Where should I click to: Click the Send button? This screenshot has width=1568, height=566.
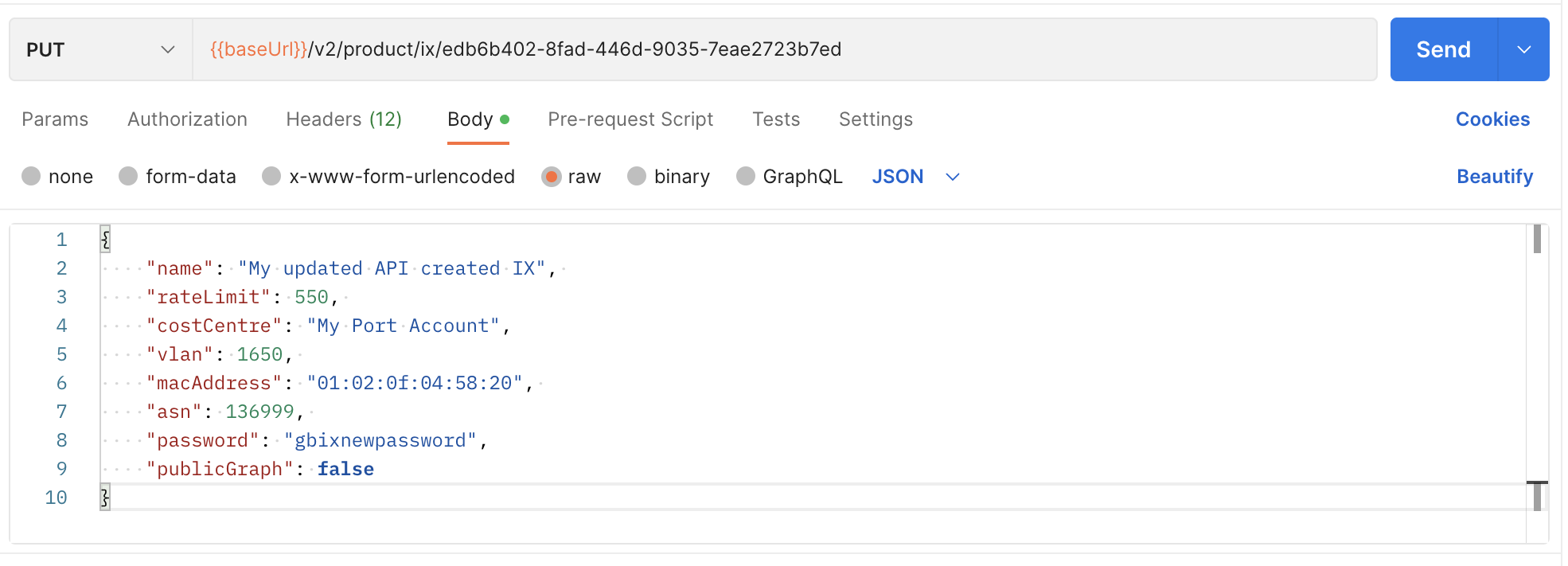(x=1443, y=49)
